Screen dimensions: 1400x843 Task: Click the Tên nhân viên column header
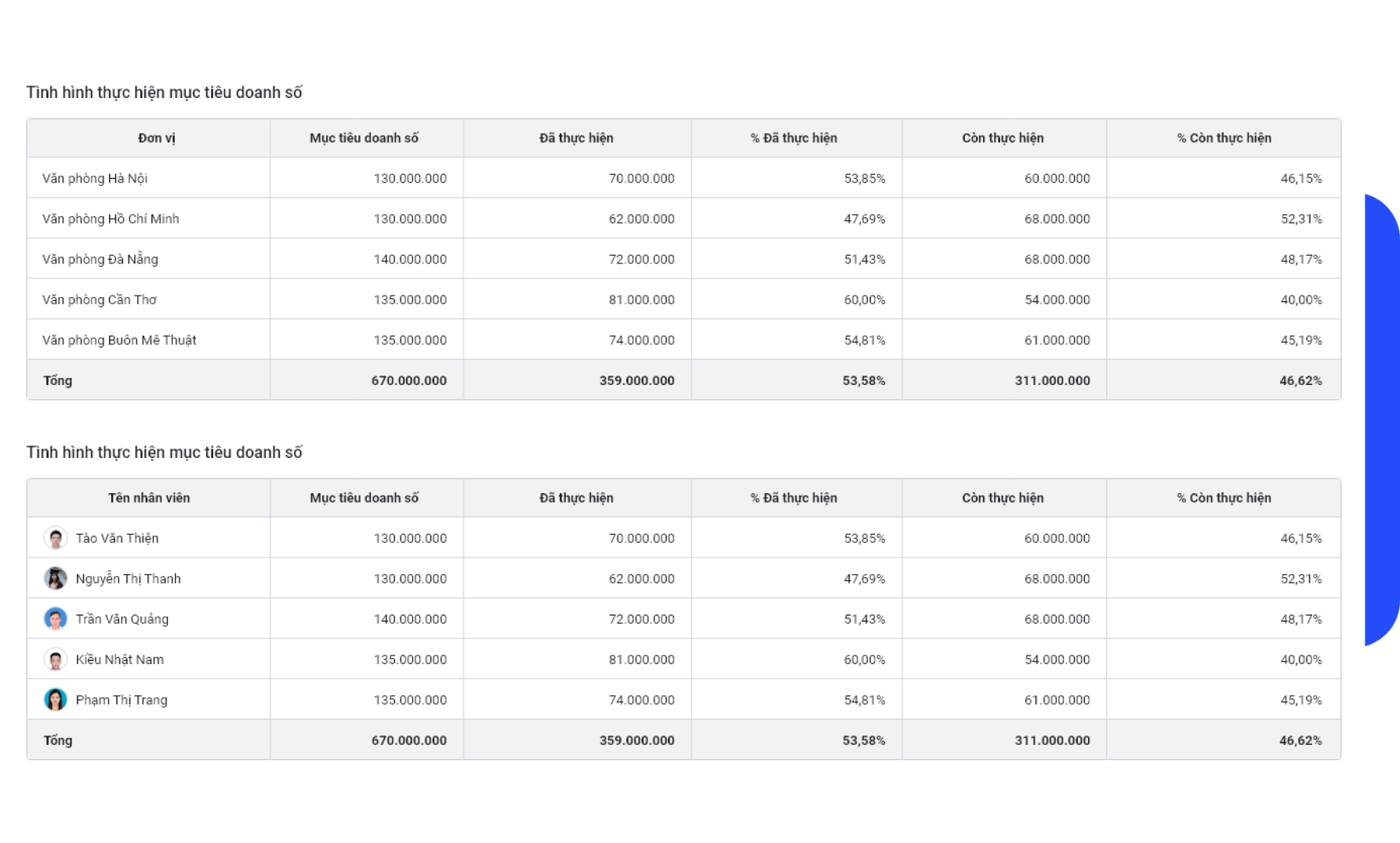[x=149, y=498]
